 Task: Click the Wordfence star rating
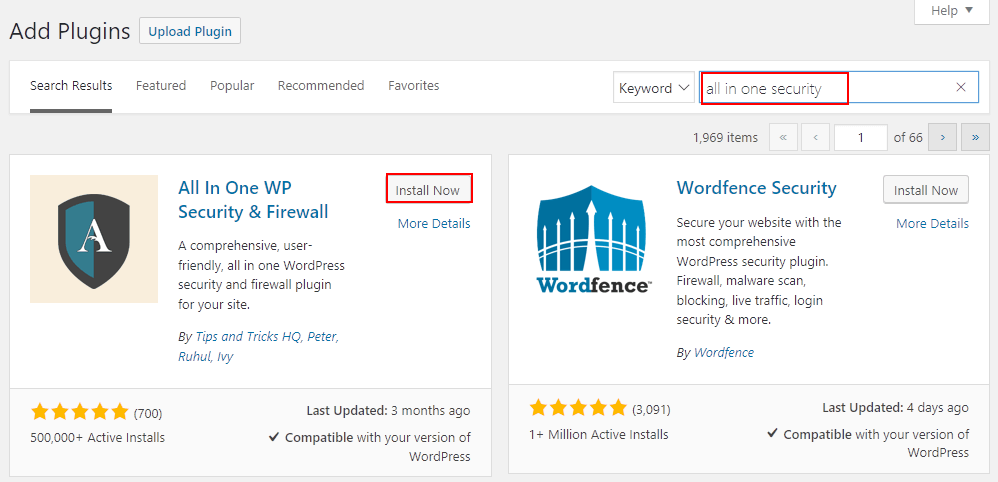tap(578, 408)
